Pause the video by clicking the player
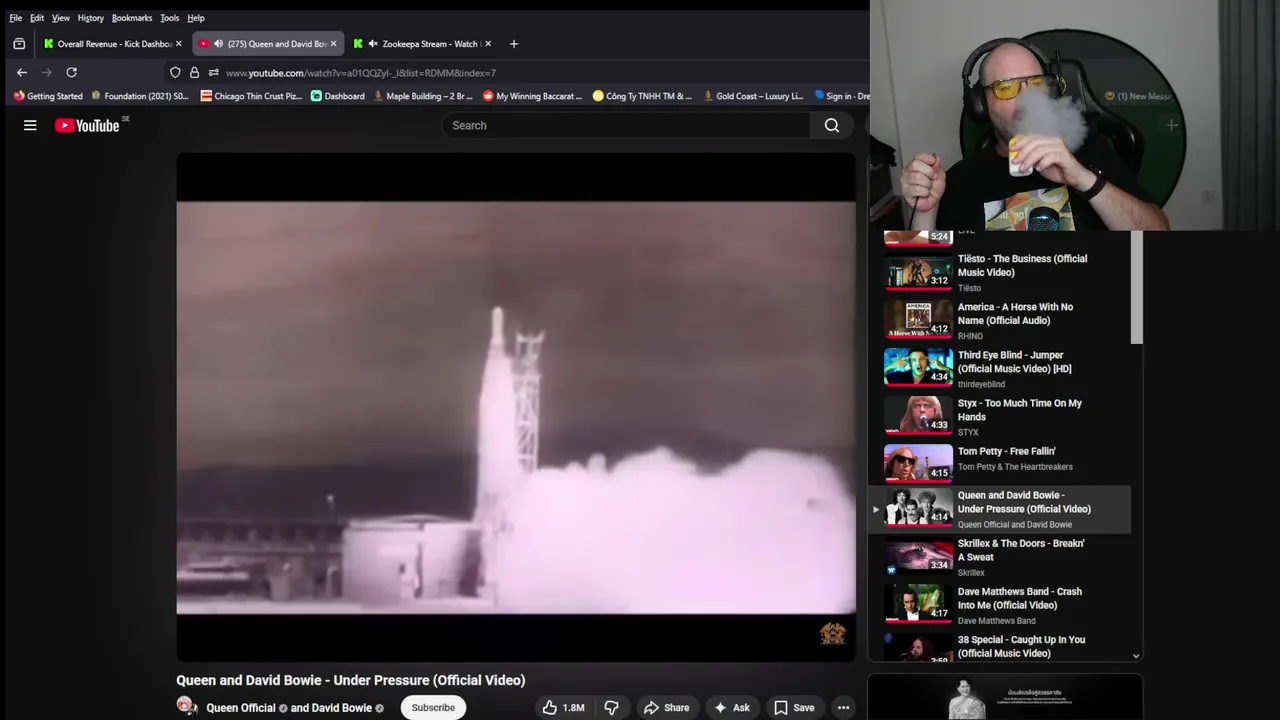Screen dimensions: 1280x720 click(516, 407)
